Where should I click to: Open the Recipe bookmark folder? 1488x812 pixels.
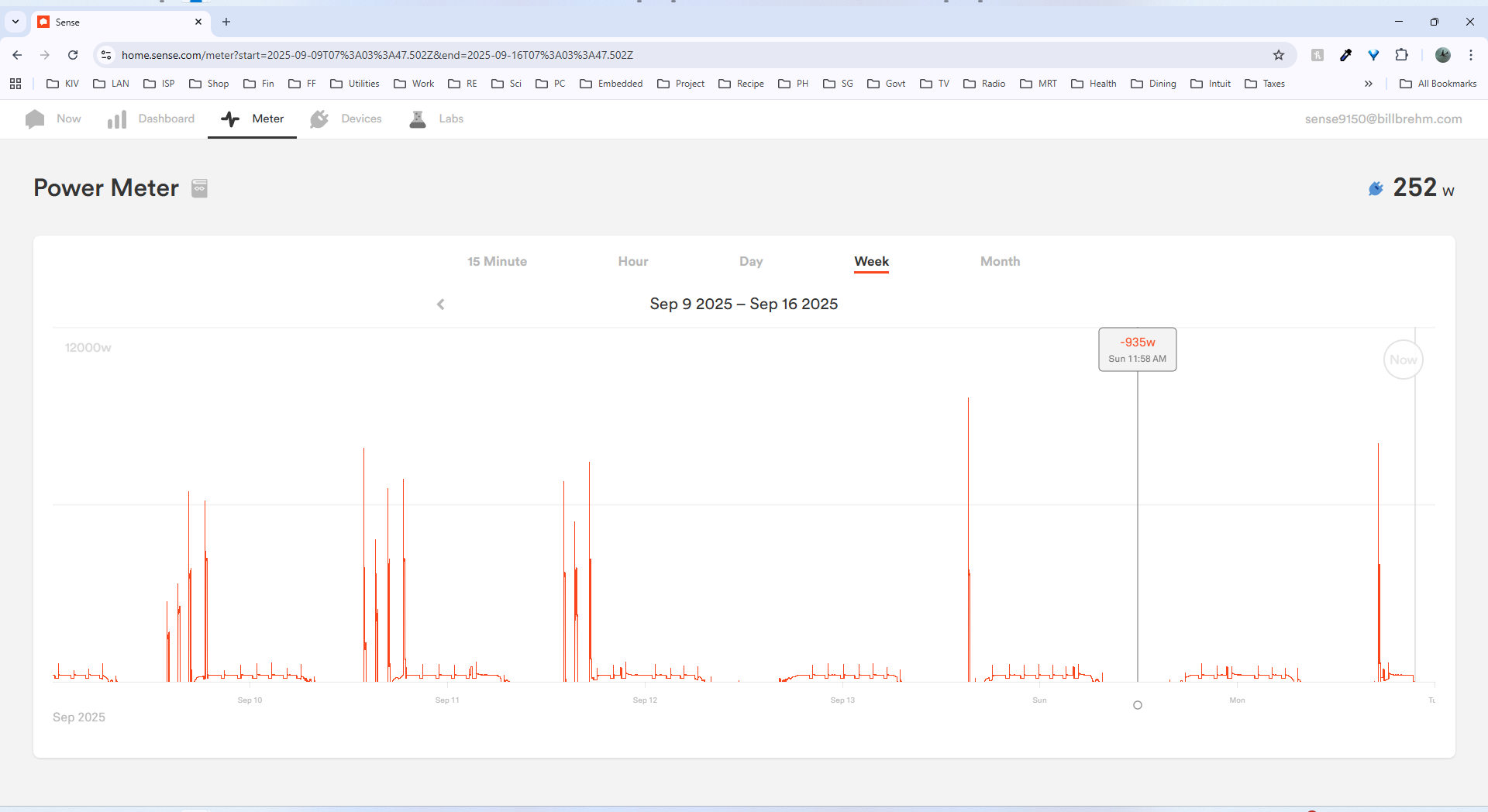coord(742,84)
